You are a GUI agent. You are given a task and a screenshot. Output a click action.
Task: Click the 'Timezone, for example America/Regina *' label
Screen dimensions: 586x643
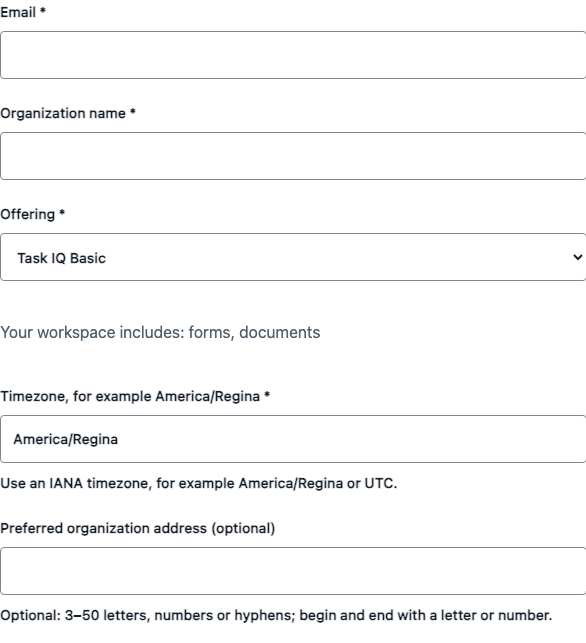point(135,397)
